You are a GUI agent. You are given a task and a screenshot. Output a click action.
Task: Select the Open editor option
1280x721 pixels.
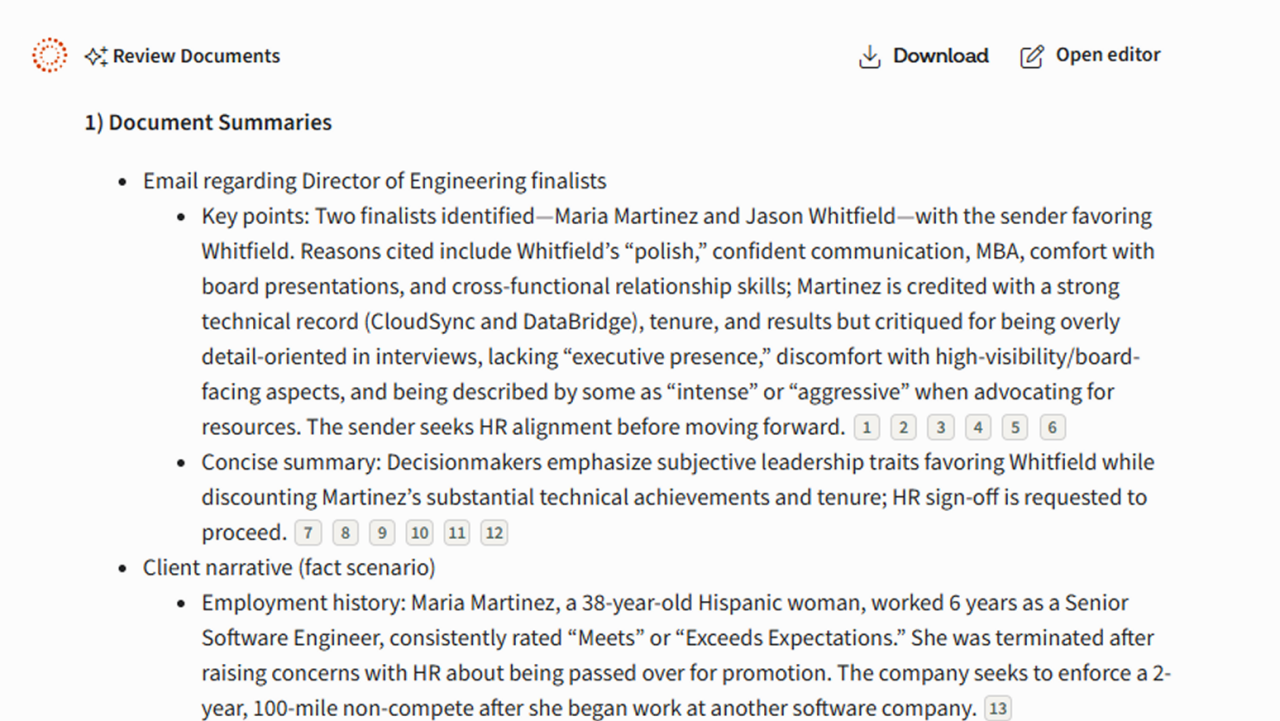coord(1107,56)
